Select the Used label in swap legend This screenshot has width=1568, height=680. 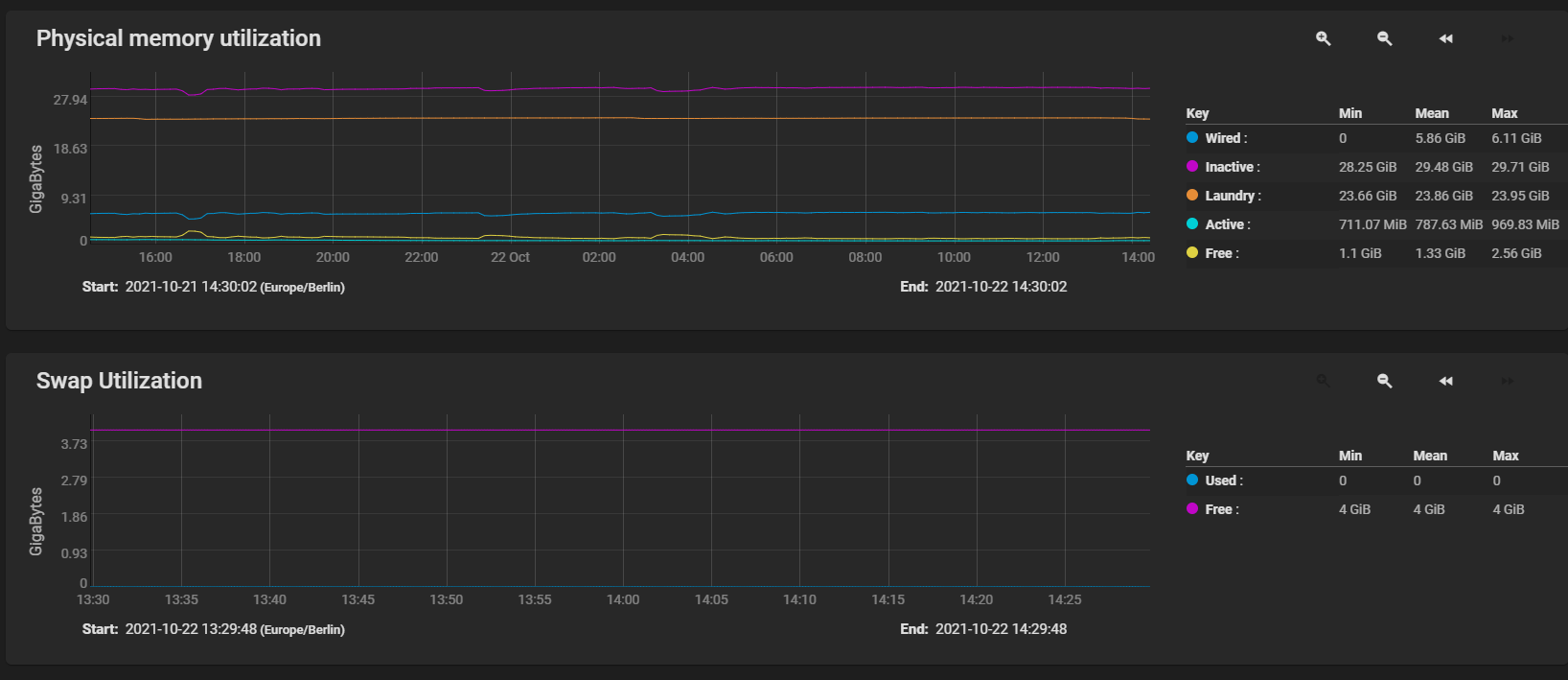coord(1224,481)
